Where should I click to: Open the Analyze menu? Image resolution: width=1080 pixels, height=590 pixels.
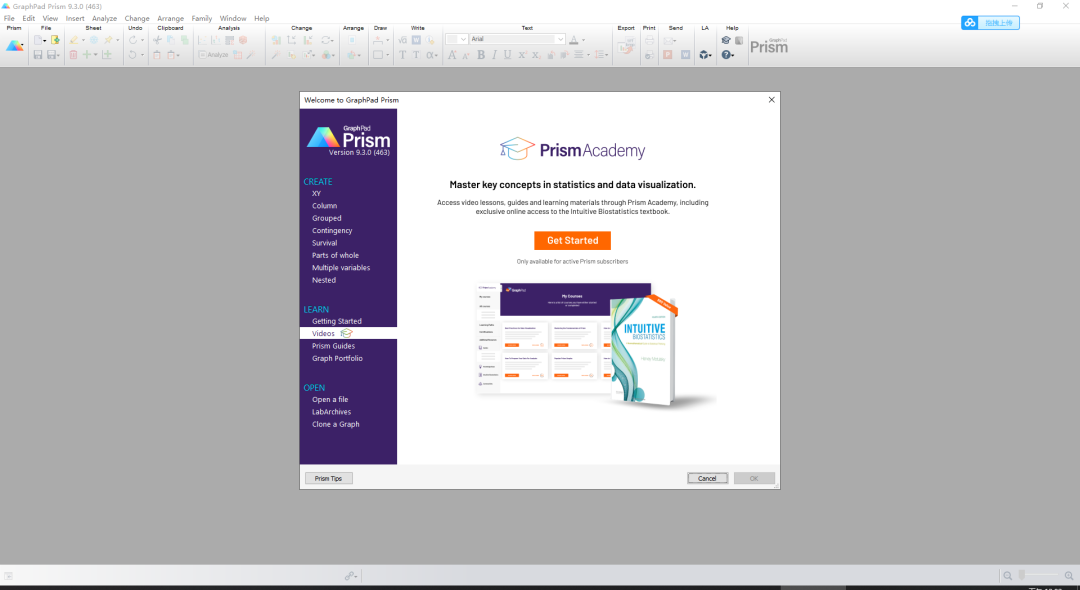click(104, 18)
